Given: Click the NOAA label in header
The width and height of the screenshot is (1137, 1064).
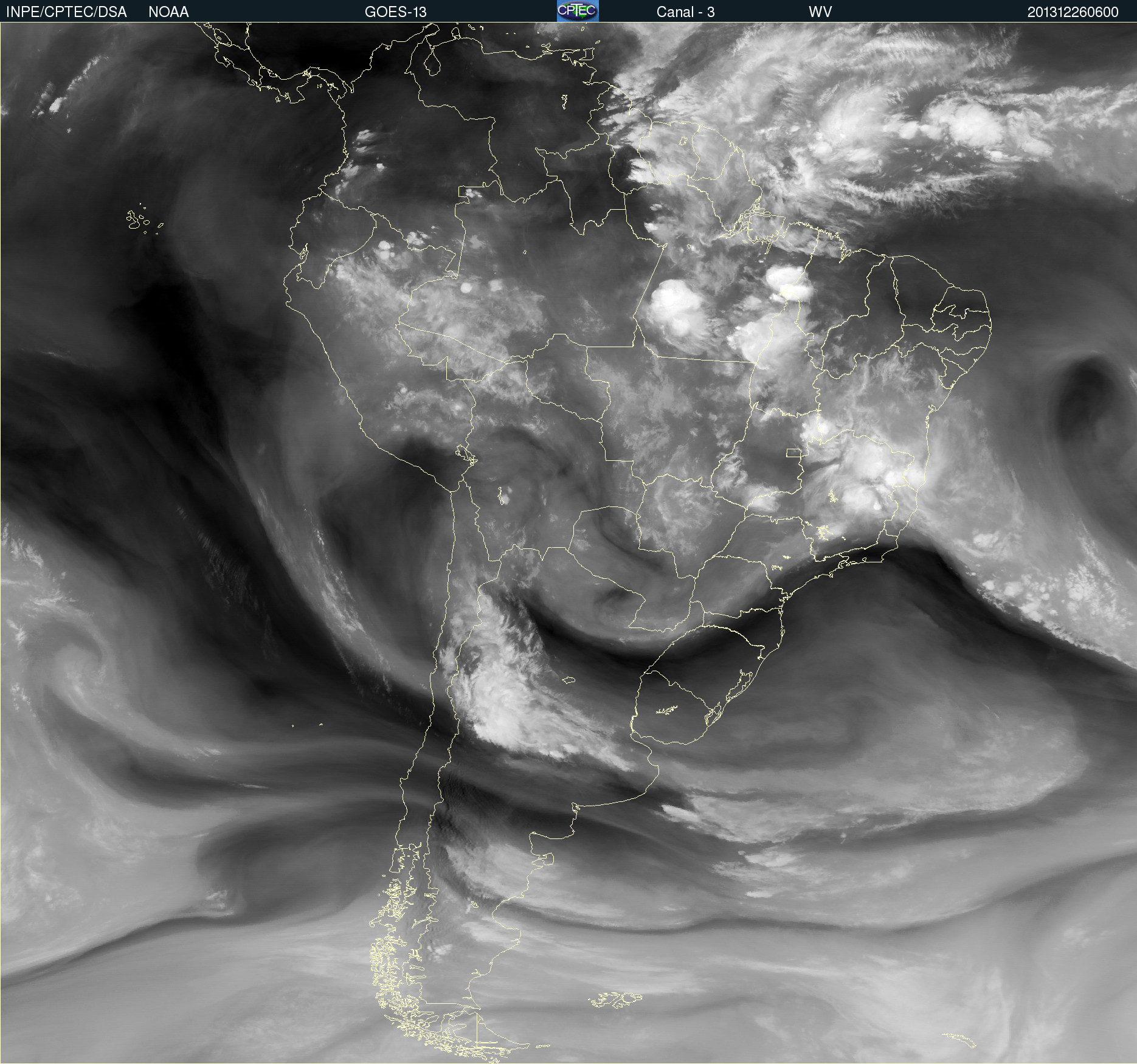Looking at the screenshot, I should pos(168,12).
